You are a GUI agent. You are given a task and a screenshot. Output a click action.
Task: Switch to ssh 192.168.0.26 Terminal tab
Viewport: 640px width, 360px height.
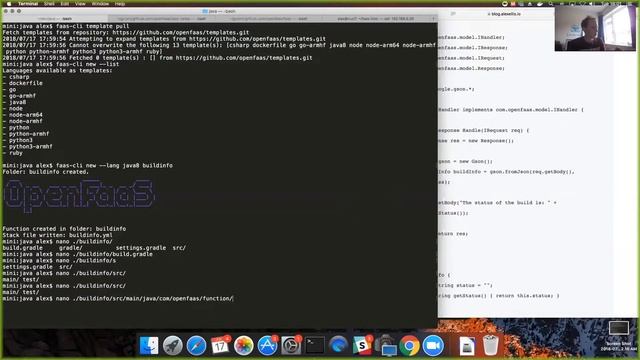coord(376,18)
